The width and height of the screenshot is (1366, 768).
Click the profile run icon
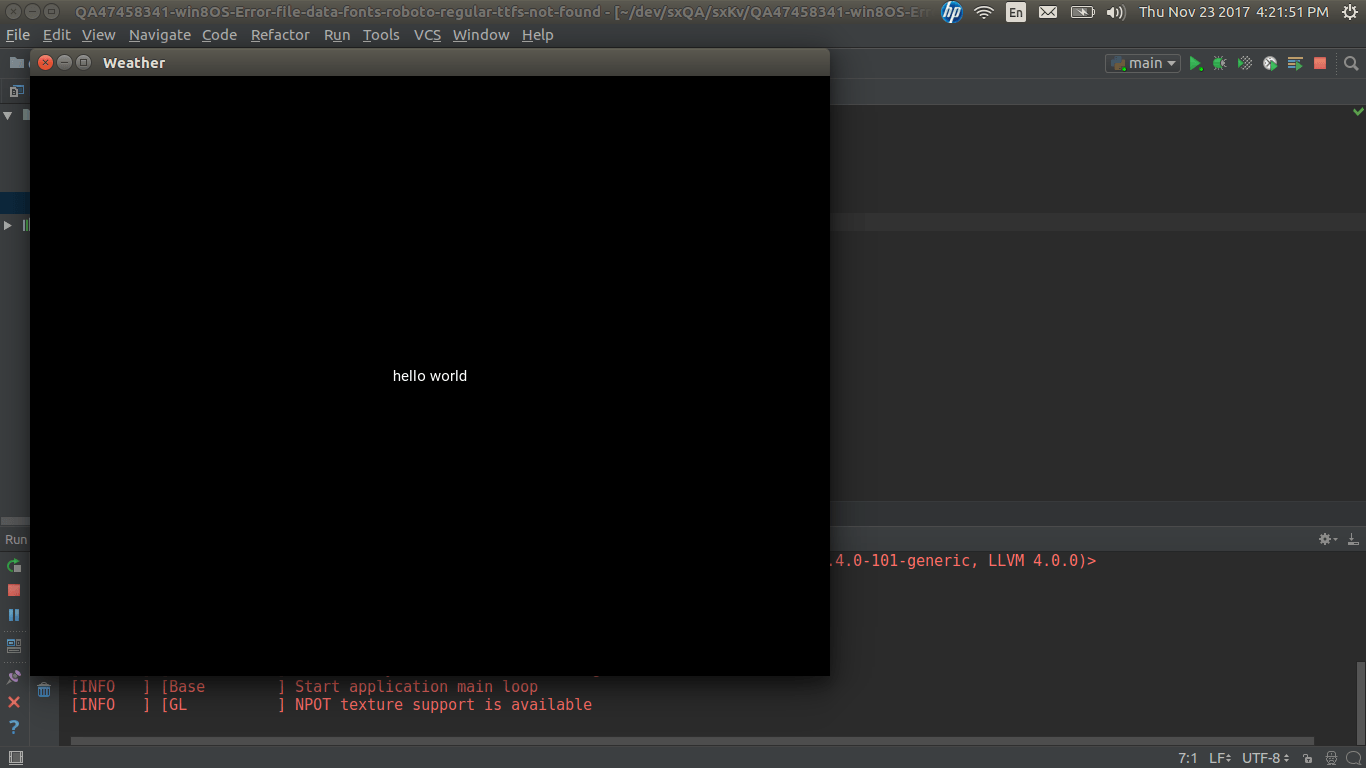point(1270,63)
